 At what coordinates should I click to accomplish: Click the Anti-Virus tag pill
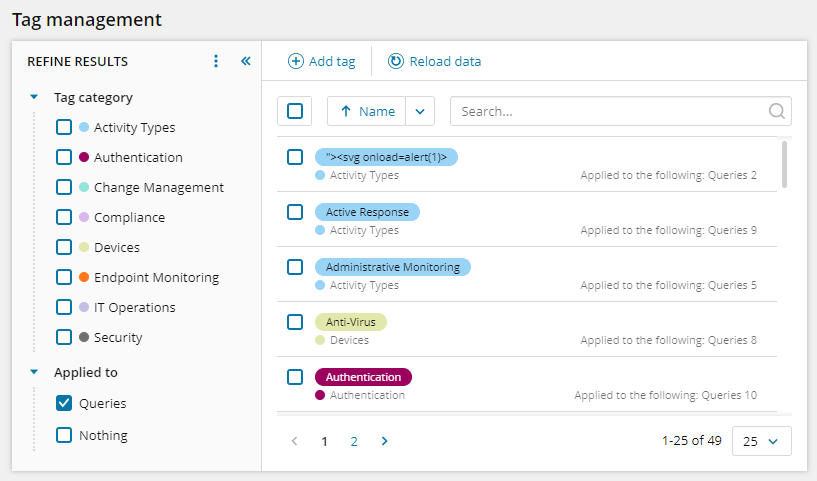click(x=351, y=322)
